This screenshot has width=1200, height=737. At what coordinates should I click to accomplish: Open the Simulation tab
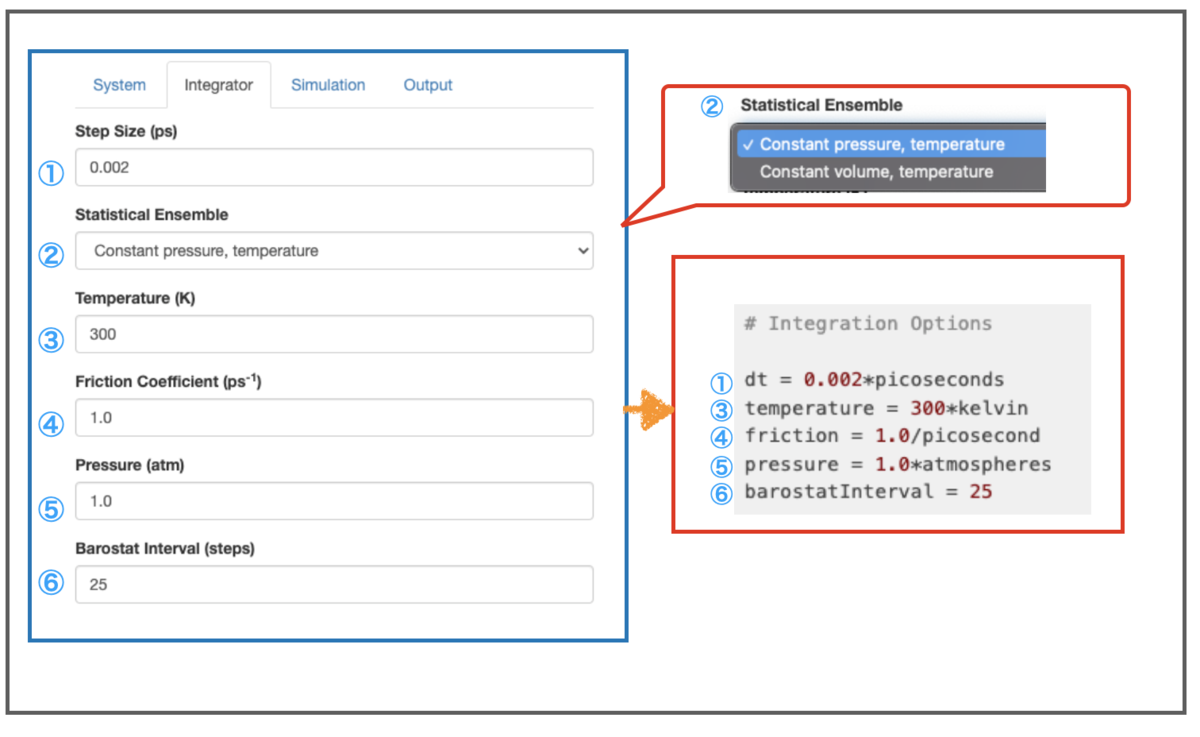[328, 85]
